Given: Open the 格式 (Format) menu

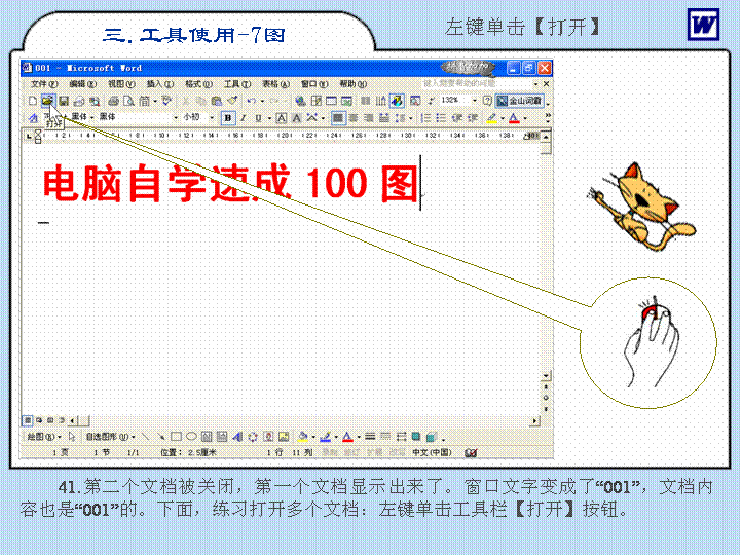Looking at the screenshot, I should click(192, 84).
